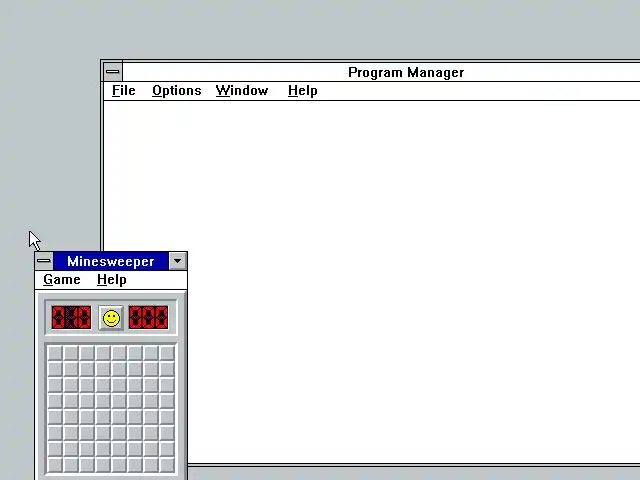Reveal the top-left minefield cell
The height and width of the screenshot is (480, 640).
(55, 353)
